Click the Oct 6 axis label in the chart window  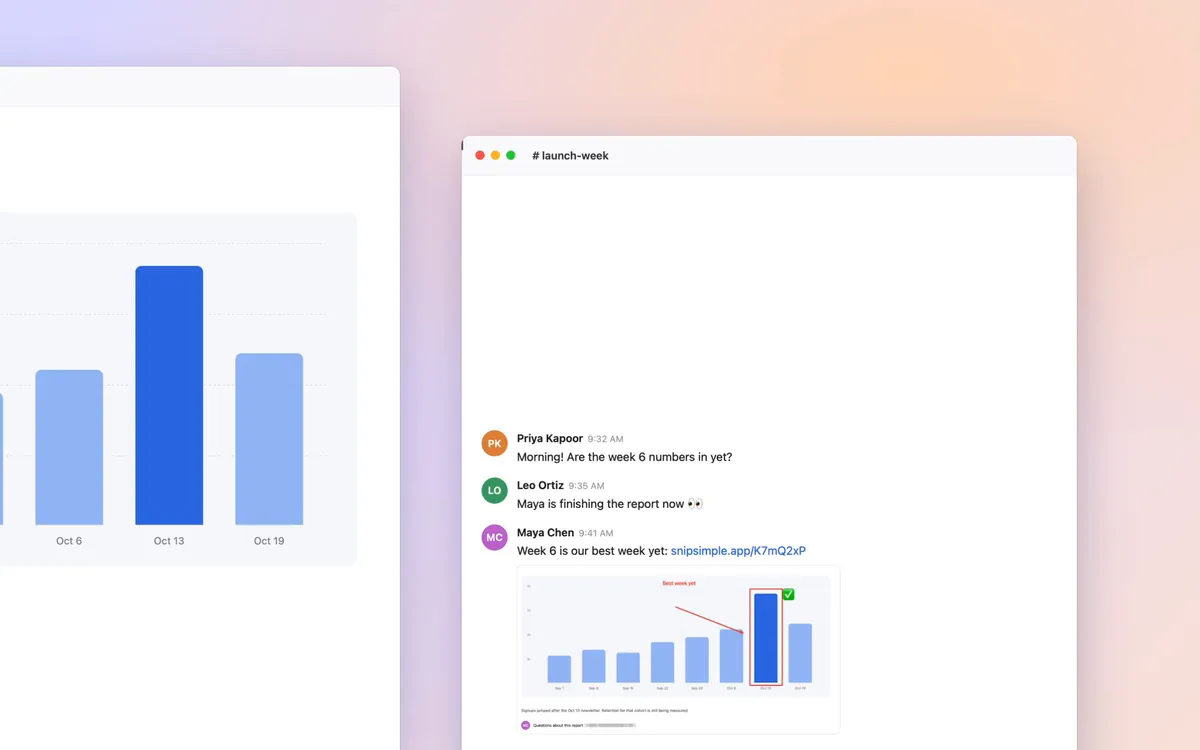point(69,541)
